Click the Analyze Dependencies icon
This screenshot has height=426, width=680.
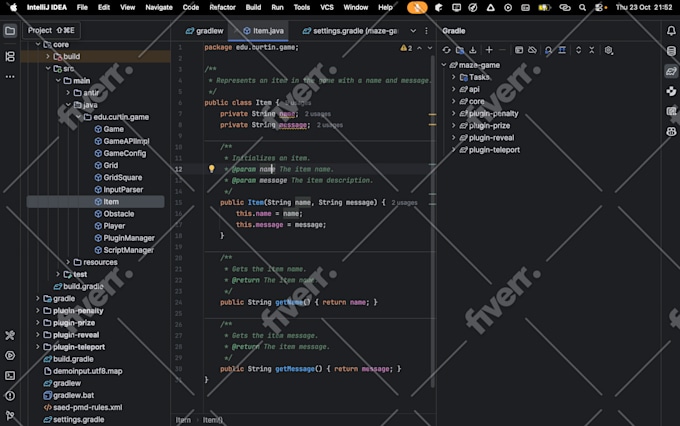[x=548, y=50]
